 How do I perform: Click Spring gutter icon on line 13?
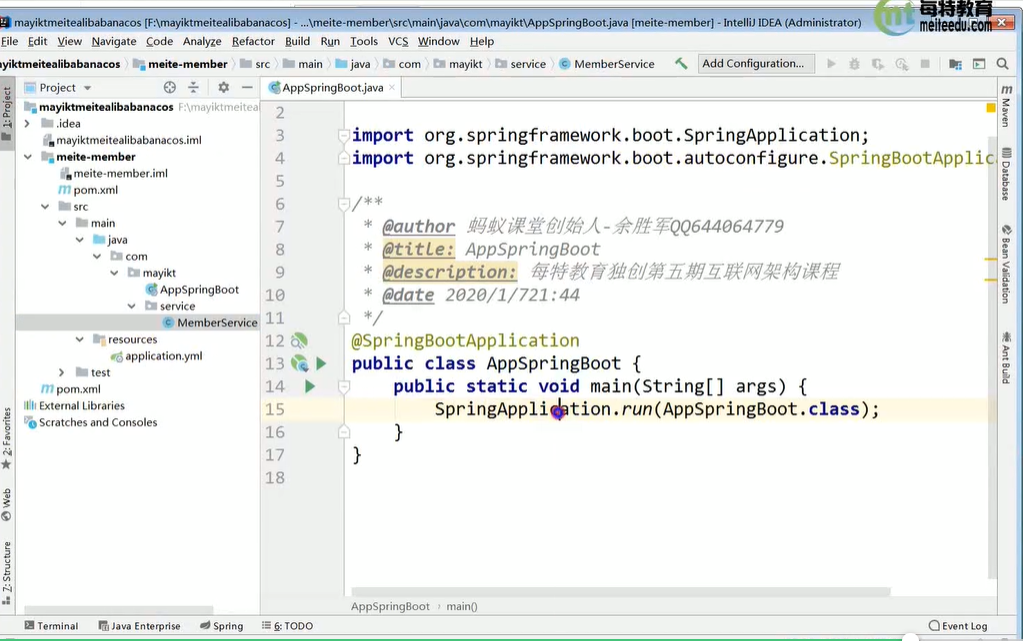[x=299, y=364]
